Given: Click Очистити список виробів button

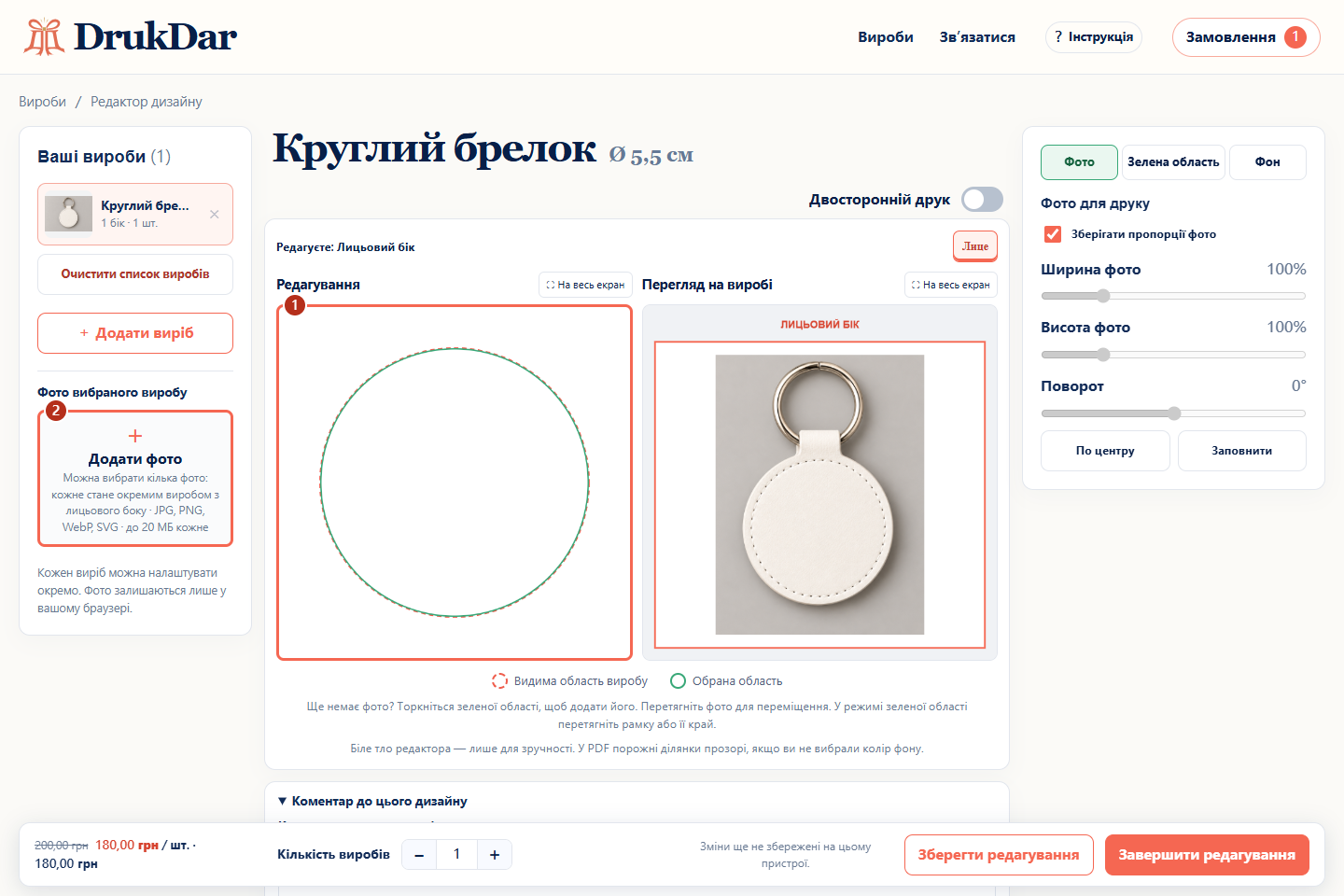Looking at the screenshot, I should coord(135,274).
